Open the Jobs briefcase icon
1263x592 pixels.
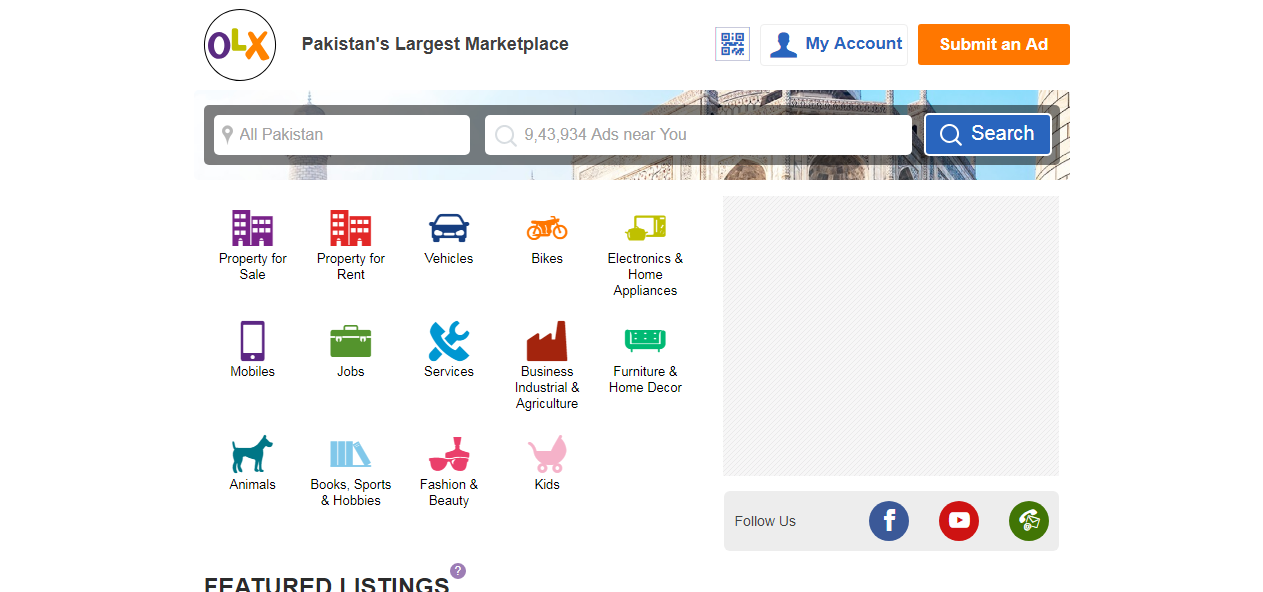click(x=351, y=341)
